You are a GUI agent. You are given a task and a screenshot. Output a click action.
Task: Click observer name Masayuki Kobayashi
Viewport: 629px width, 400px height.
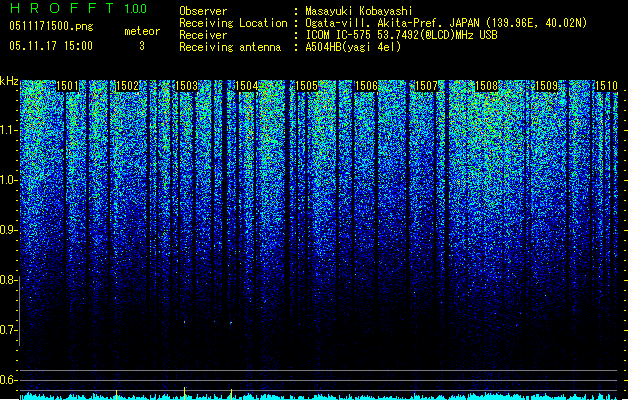pyautogui.click(x=359, y=11)
